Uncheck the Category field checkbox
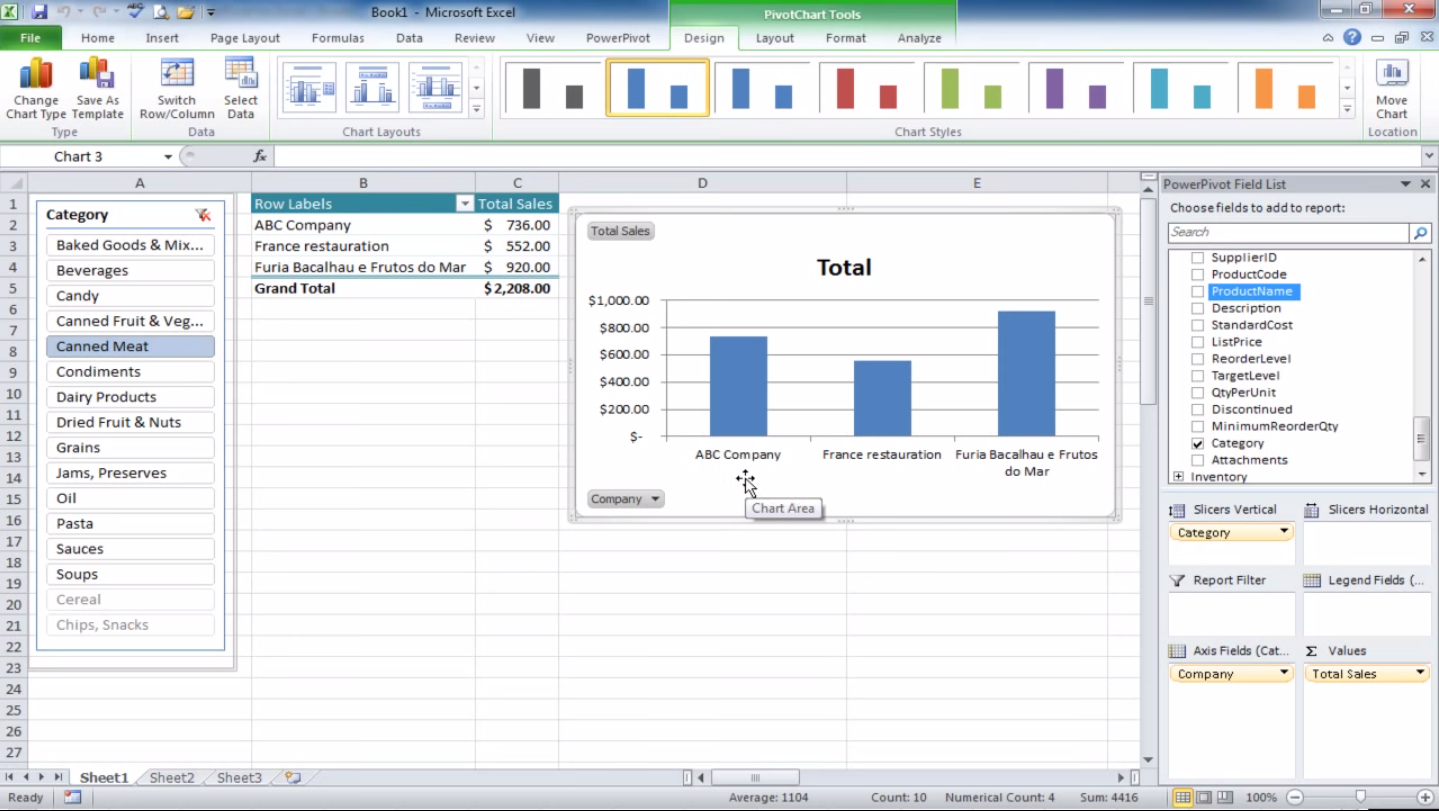The height and width of the screenshot is (811, 1439). point(1197,443)
